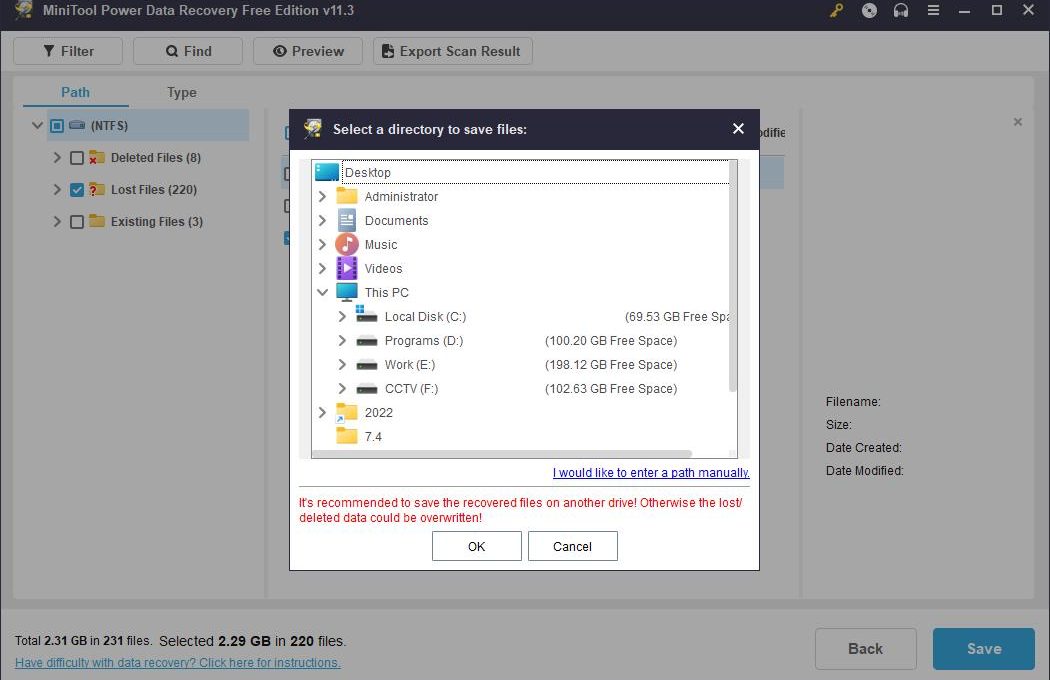
Task: Expand Programs (D:) drive node
Action: click(x=342, y=340)
